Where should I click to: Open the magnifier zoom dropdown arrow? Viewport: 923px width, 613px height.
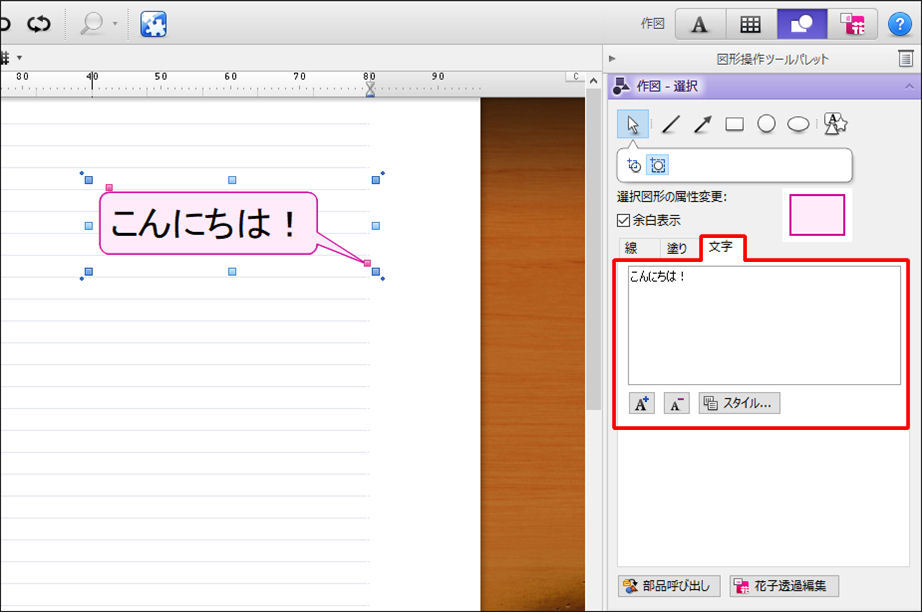tap(115, 24)
